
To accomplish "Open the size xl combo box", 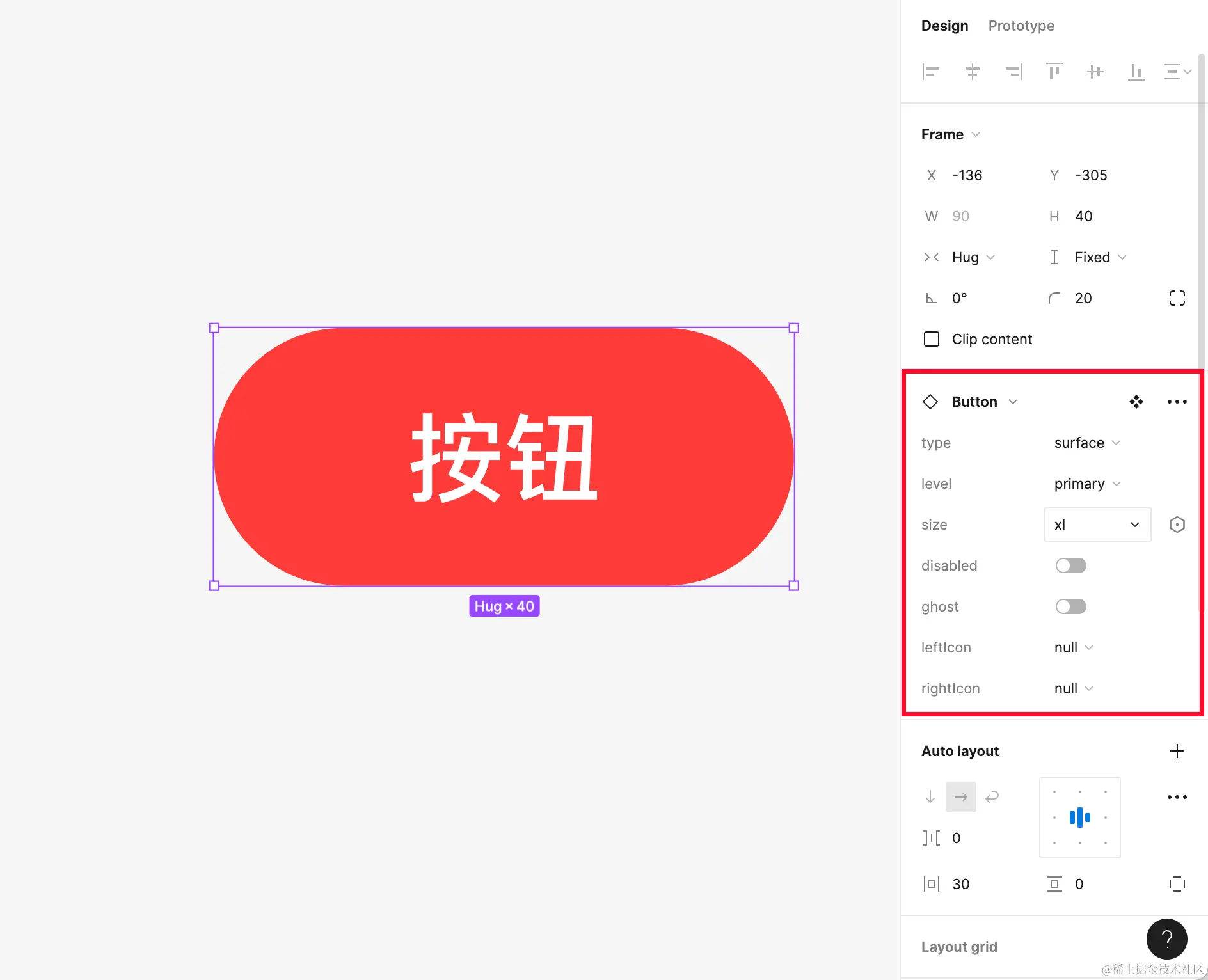I will click(1098, 525).
